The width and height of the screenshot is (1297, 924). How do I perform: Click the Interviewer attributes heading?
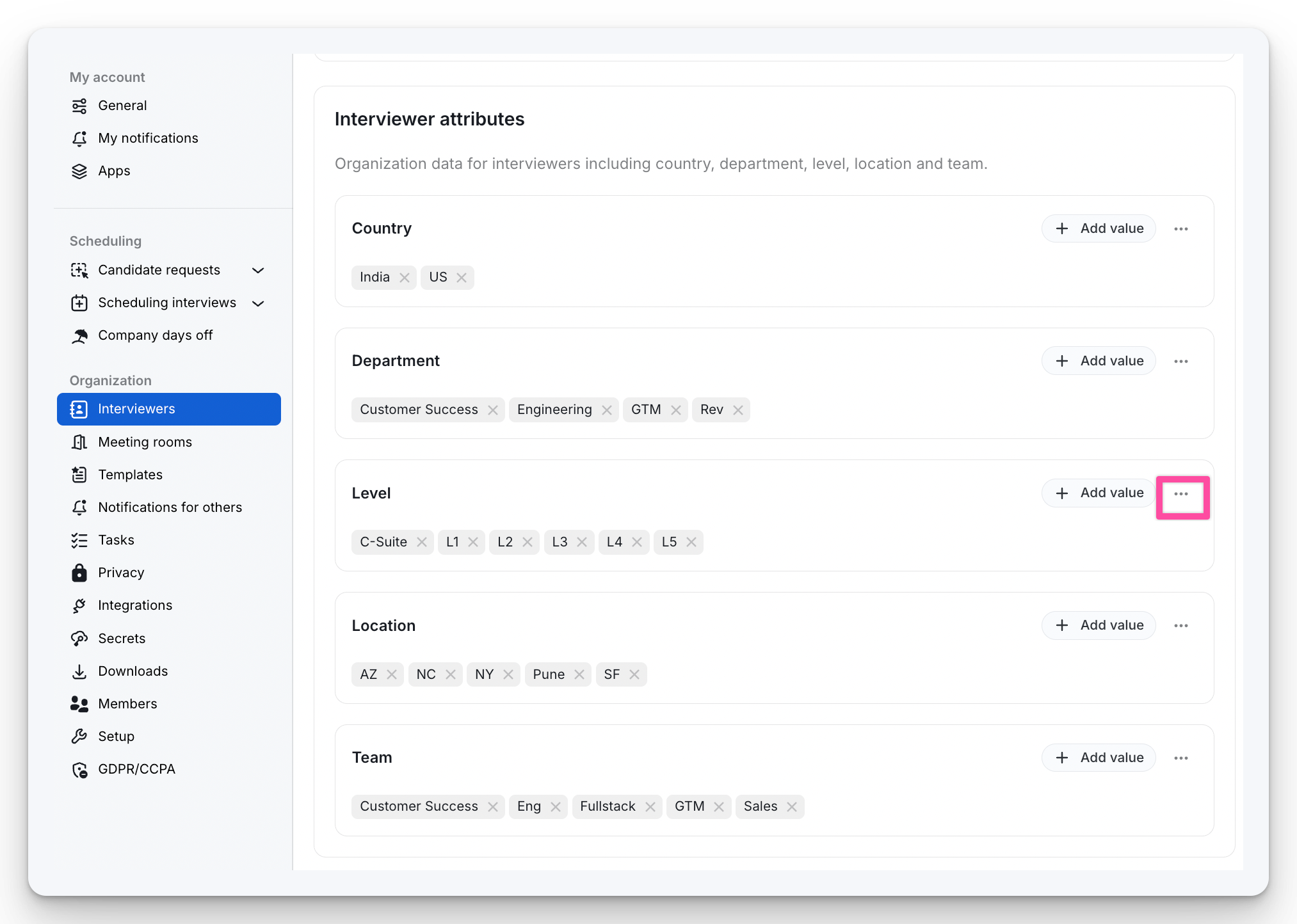pos(430,119)
